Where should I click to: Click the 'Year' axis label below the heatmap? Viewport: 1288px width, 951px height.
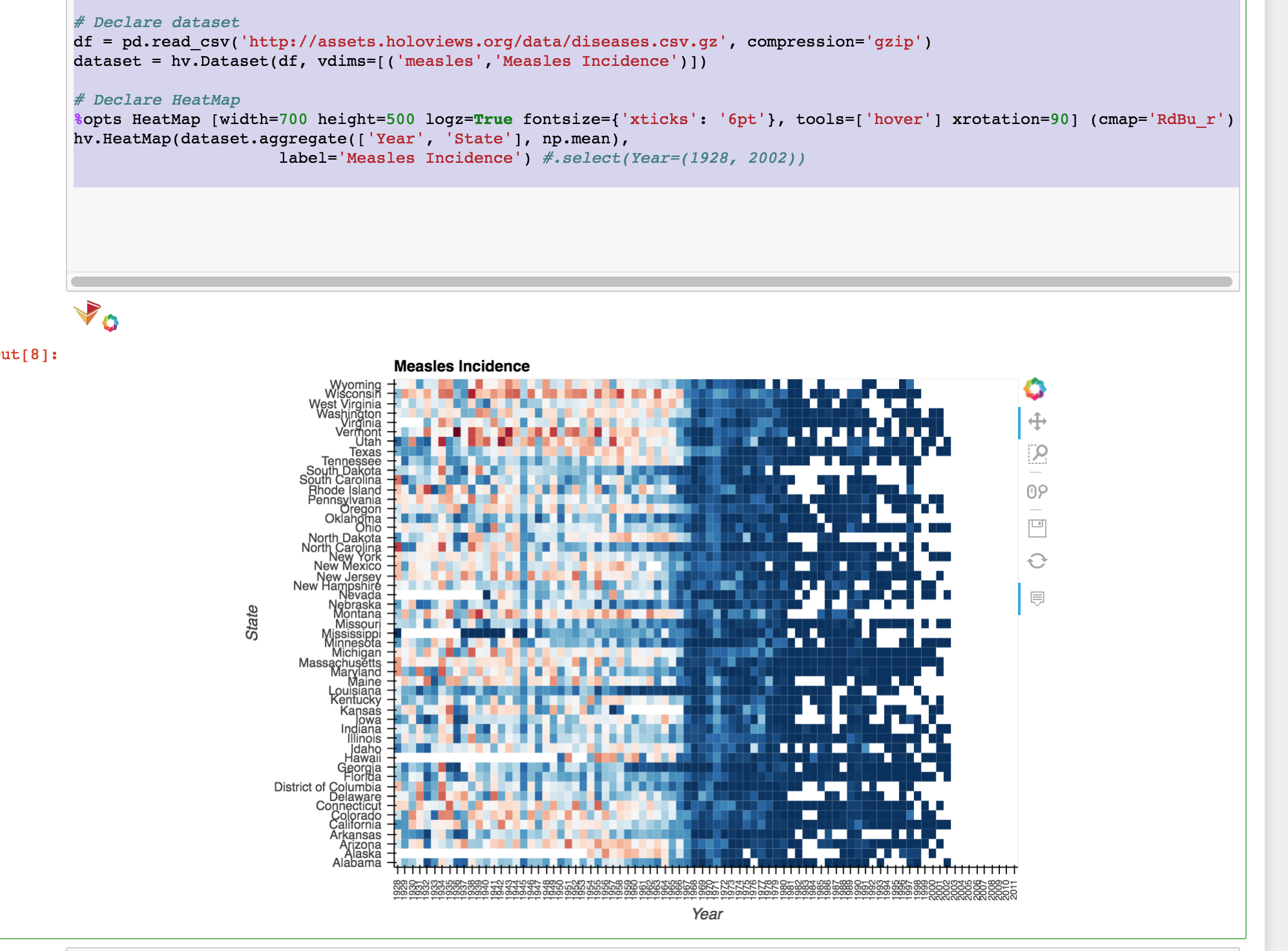tap(707, 914)
